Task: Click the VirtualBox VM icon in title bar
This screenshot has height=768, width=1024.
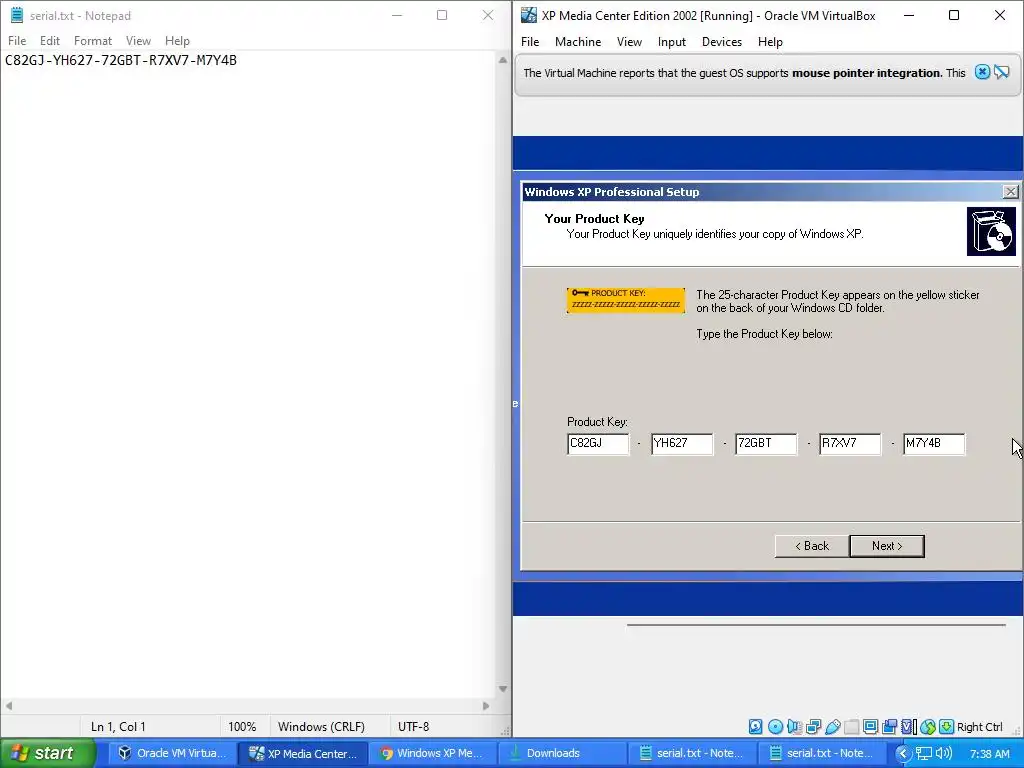Action: (x=528, y=15)
